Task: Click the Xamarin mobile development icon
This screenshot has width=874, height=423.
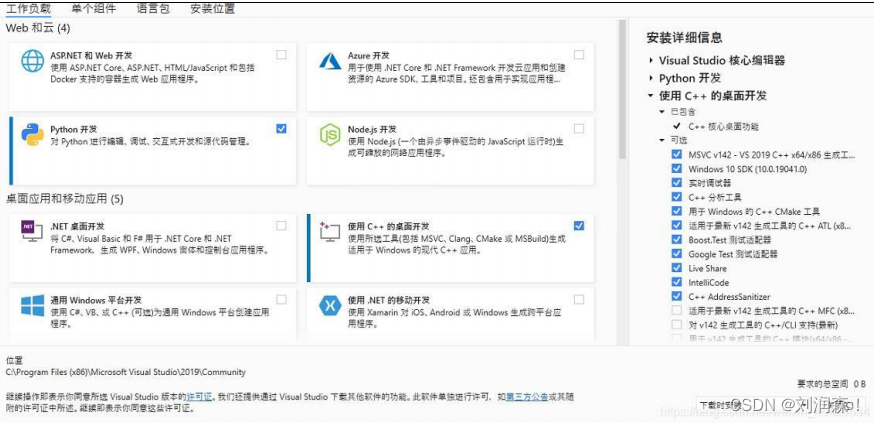Action: [x=330, y=305]
